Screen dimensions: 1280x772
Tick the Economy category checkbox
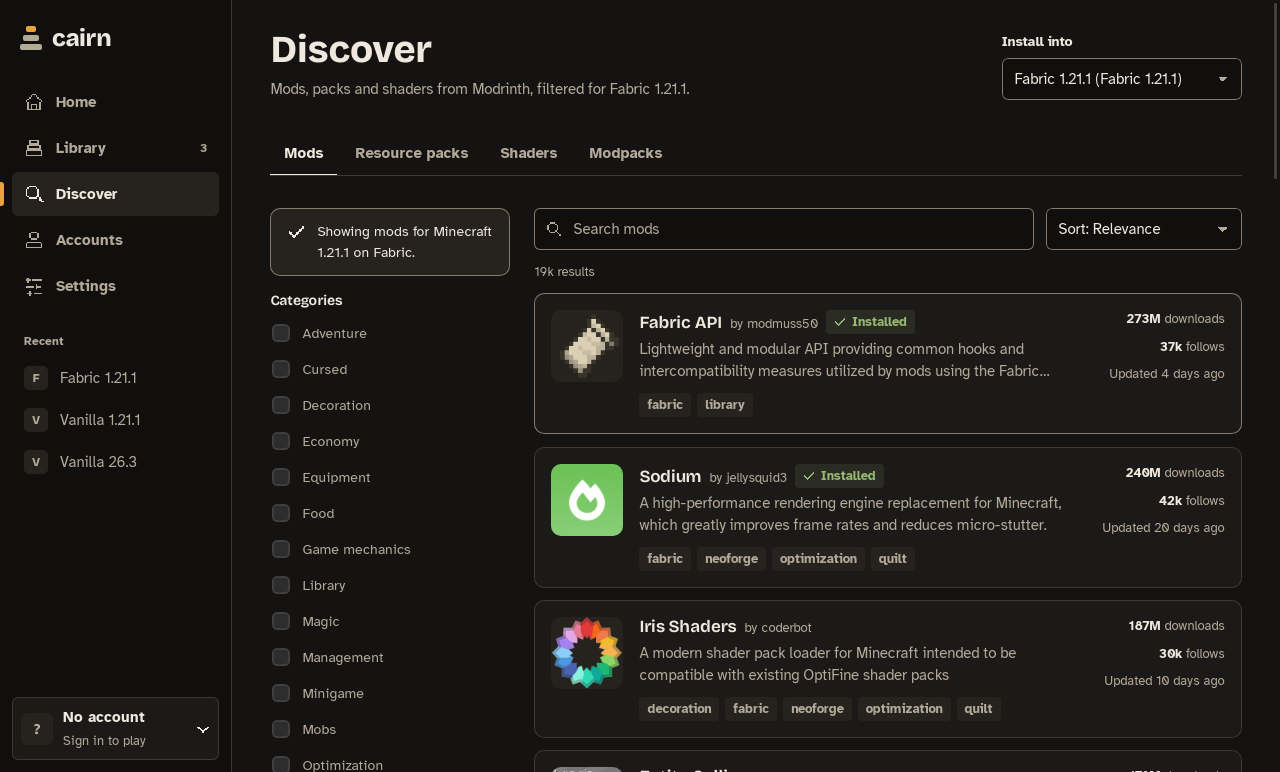[281, 441]
